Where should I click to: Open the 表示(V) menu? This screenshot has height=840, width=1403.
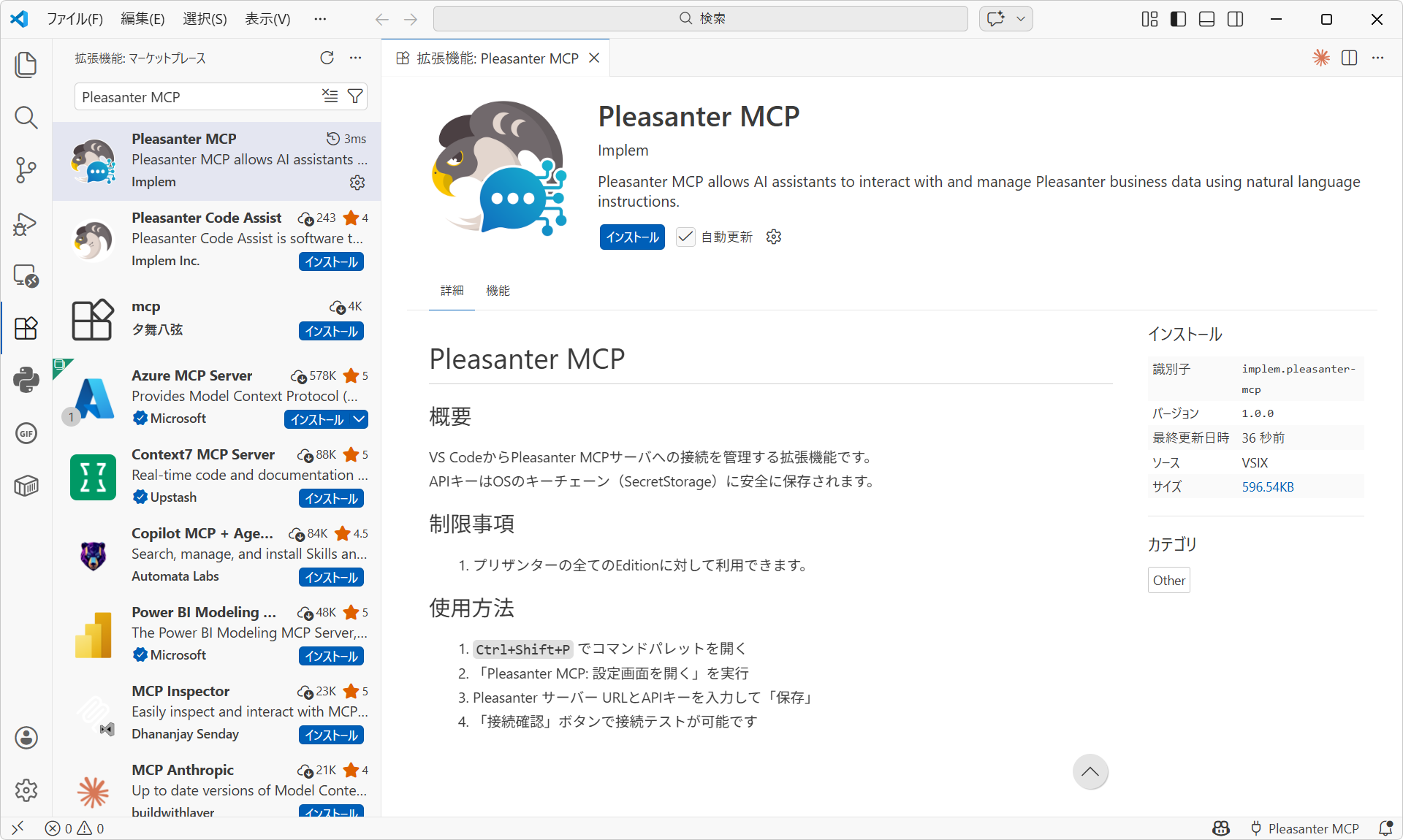point(267,19)
